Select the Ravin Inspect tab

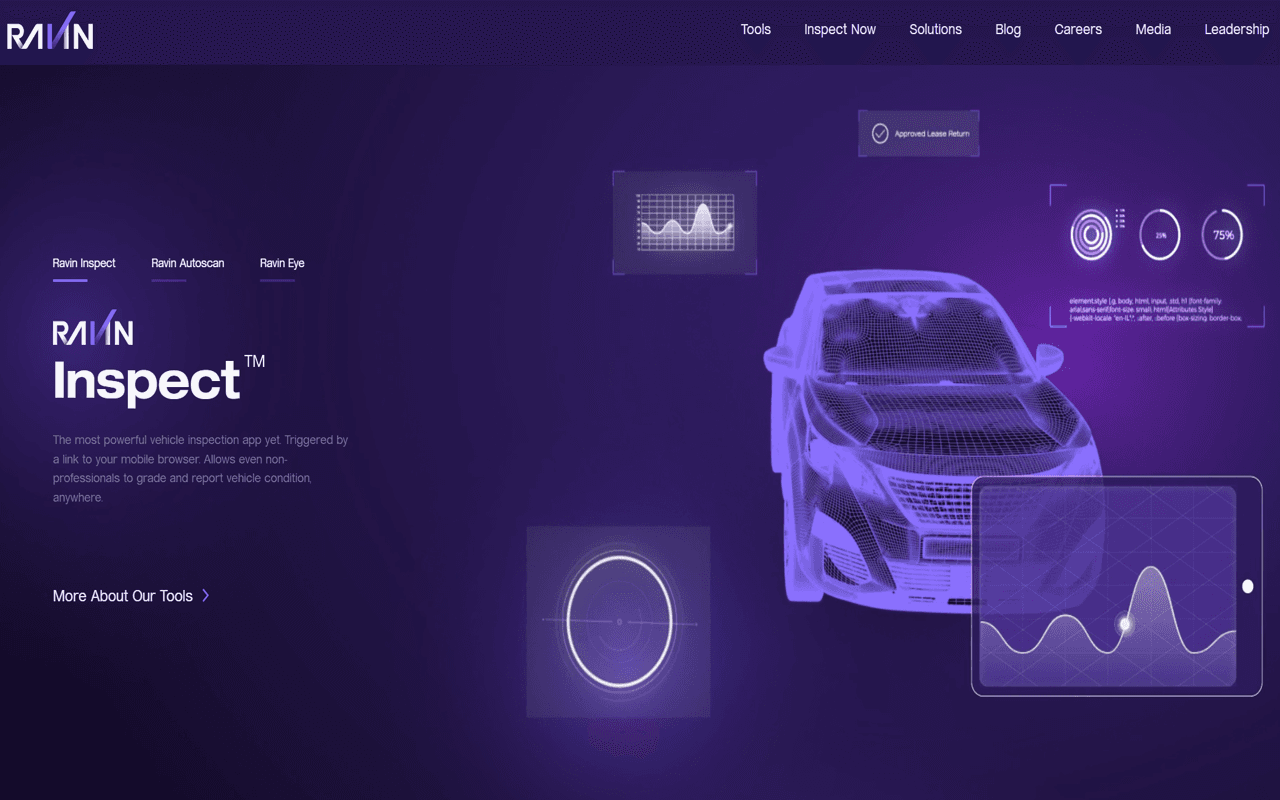click(84, 263)
